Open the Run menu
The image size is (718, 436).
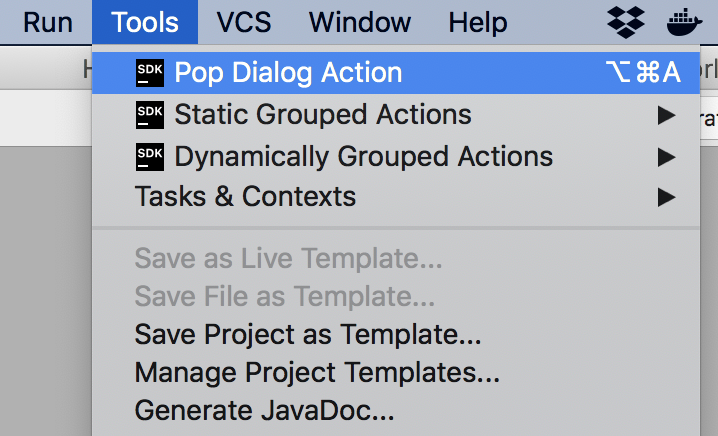[48, 21]
